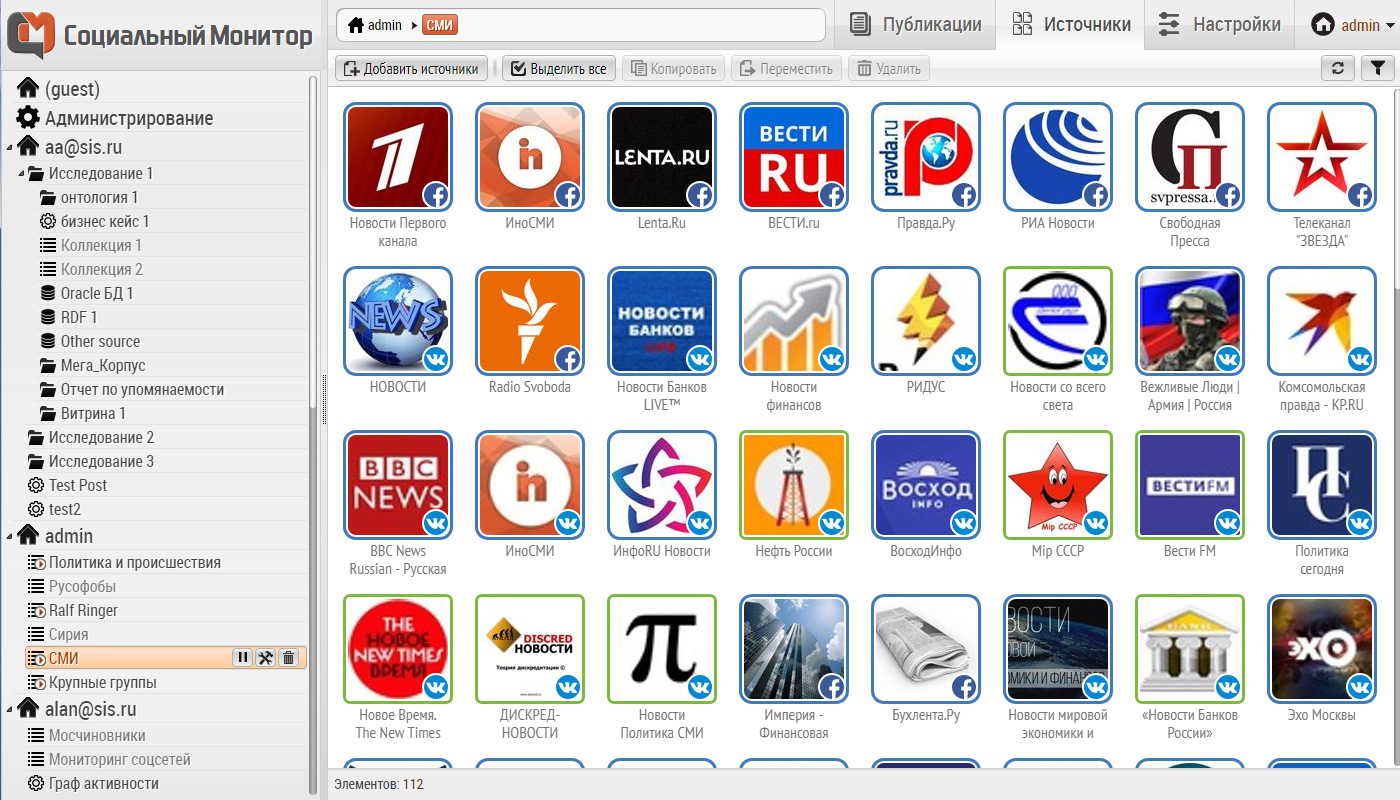Open the Новости Первого канала source
Screen dimensions: 1400x800
[x=398, y=158]
